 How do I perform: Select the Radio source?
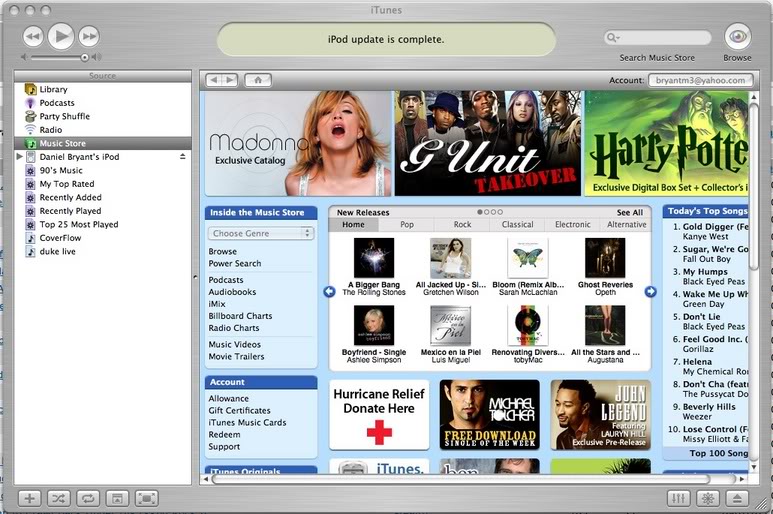(x=103, y=130)
